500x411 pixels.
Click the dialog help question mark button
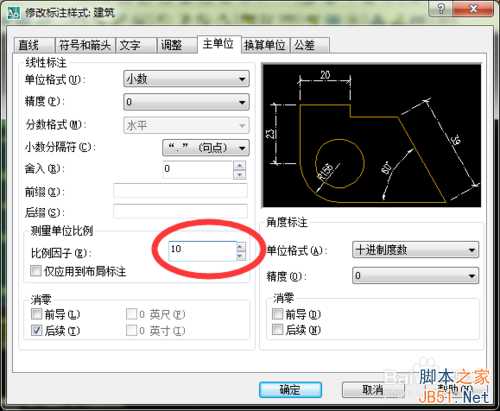[x=442, y=9]
